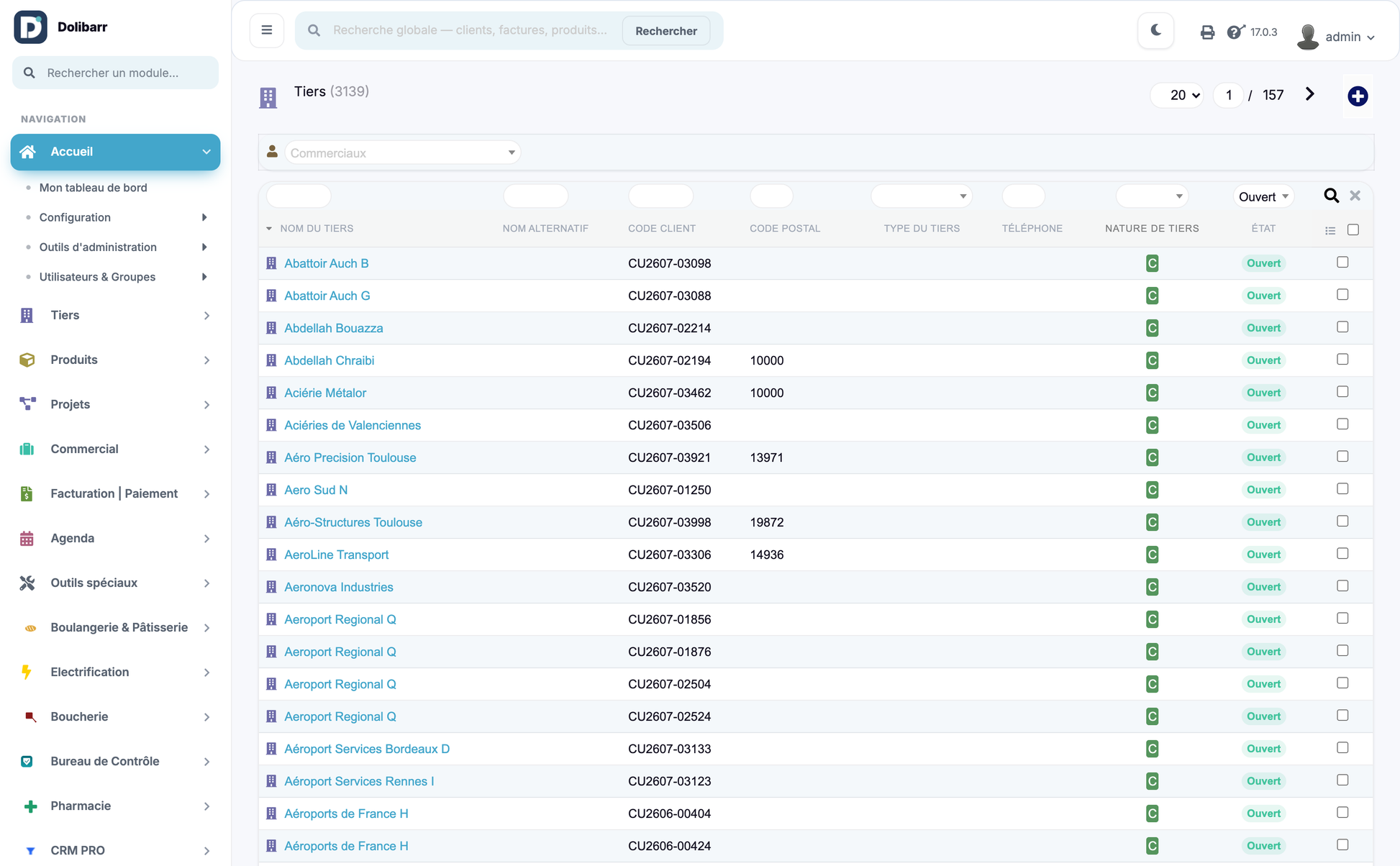The height and width of the screenshot is (866, 1400).
Task: Open the Abattoir Auch G link
Action: [x=327, y=296]
